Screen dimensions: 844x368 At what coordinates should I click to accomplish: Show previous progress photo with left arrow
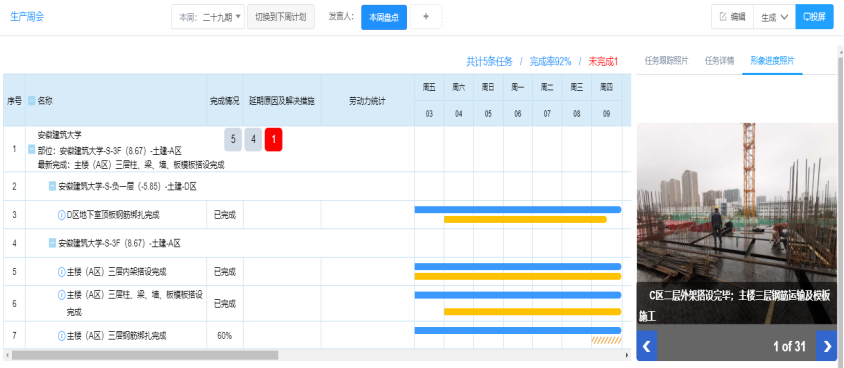click(x=647, y=346)
